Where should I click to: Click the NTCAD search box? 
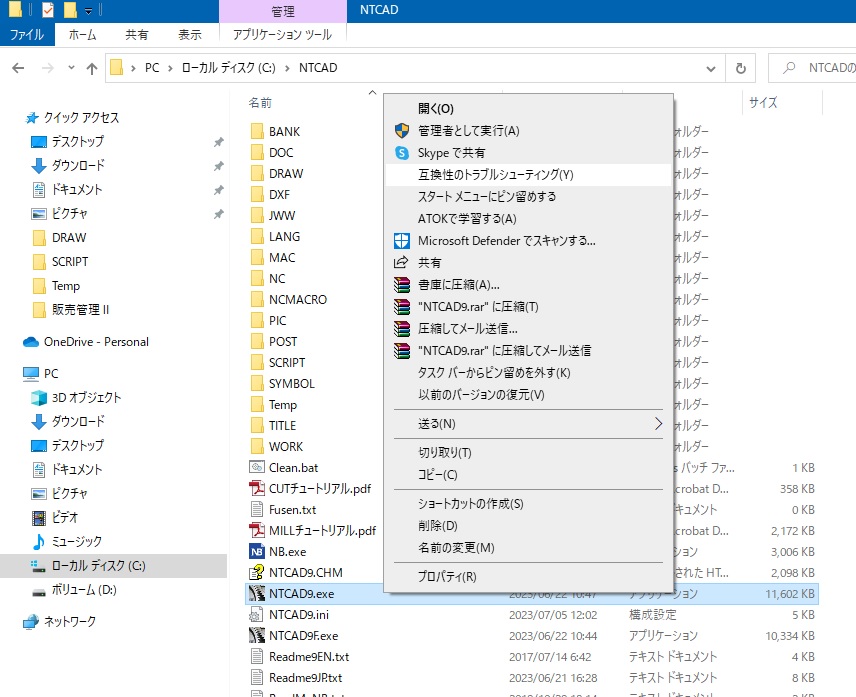point(813,68)
